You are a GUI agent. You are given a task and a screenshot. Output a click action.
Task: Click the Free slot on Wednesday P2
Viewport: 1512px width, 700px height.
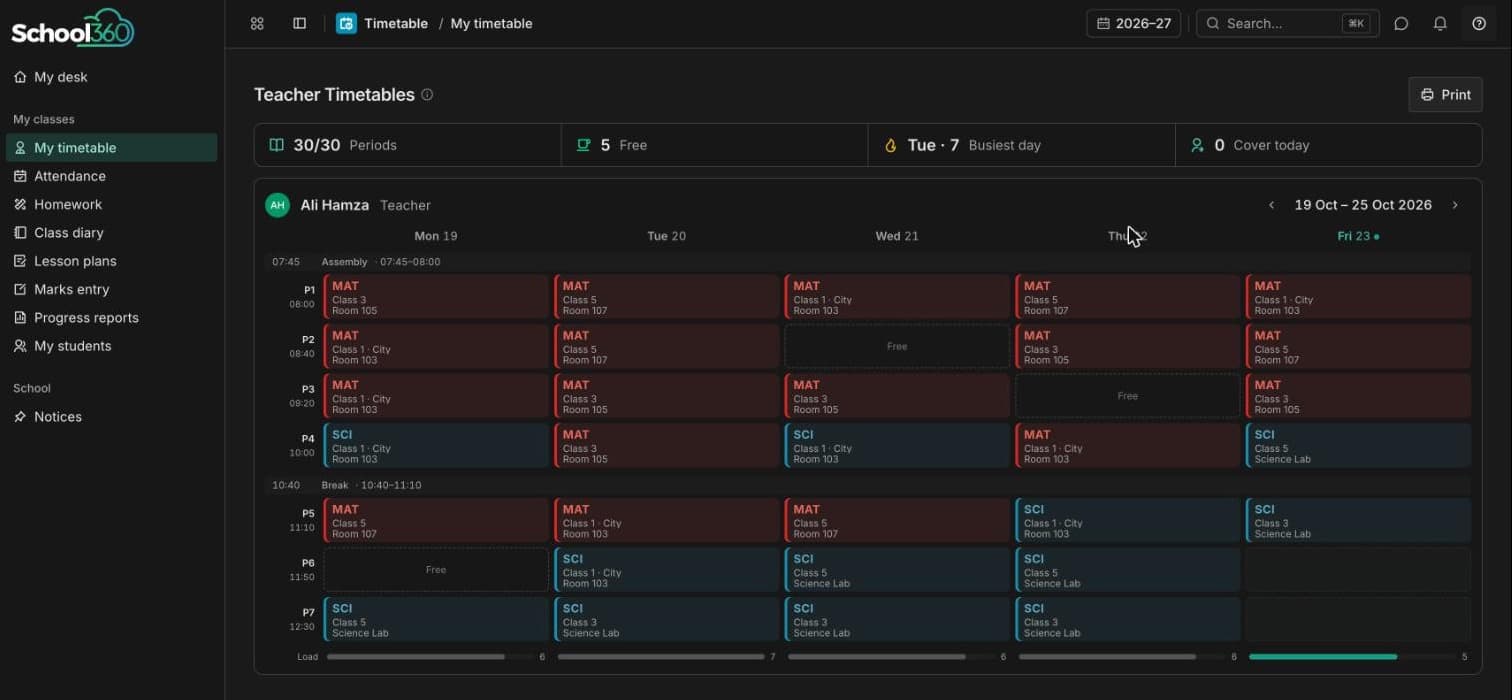click(897, 347)
